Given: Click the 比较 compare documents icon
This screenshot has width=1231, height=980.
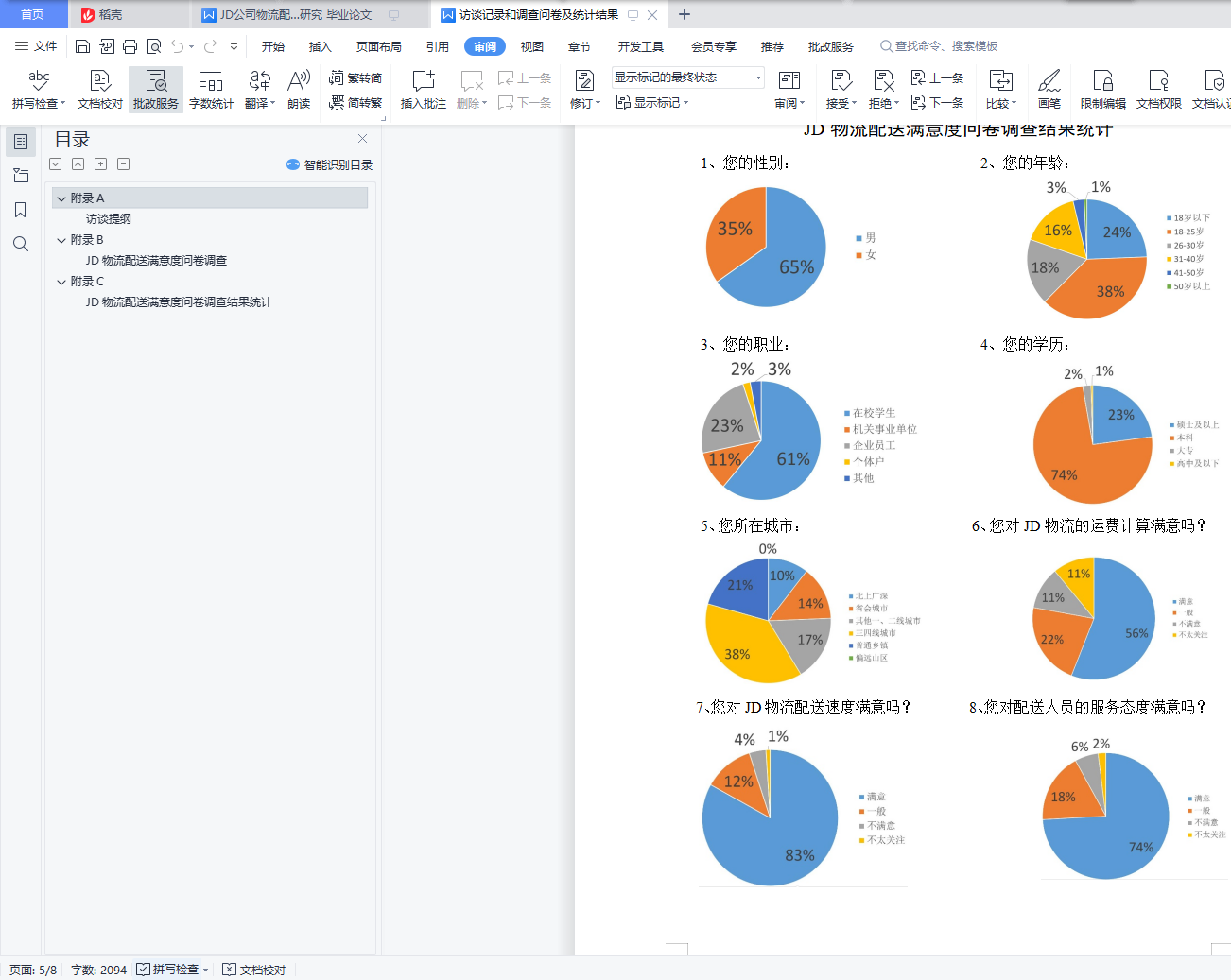Looking at the screenshot, I should point(1000,80).
